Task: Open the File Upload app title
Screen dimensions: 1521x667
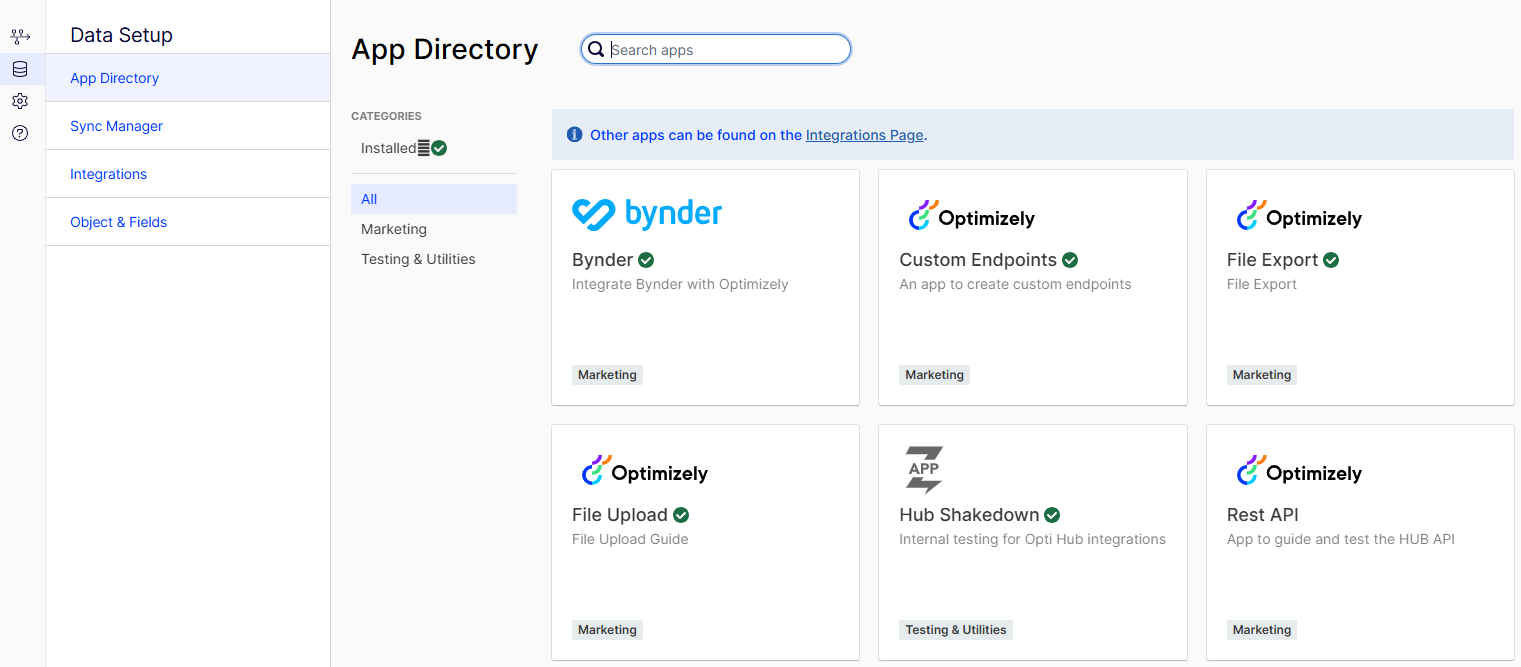Action: (620, 515)
